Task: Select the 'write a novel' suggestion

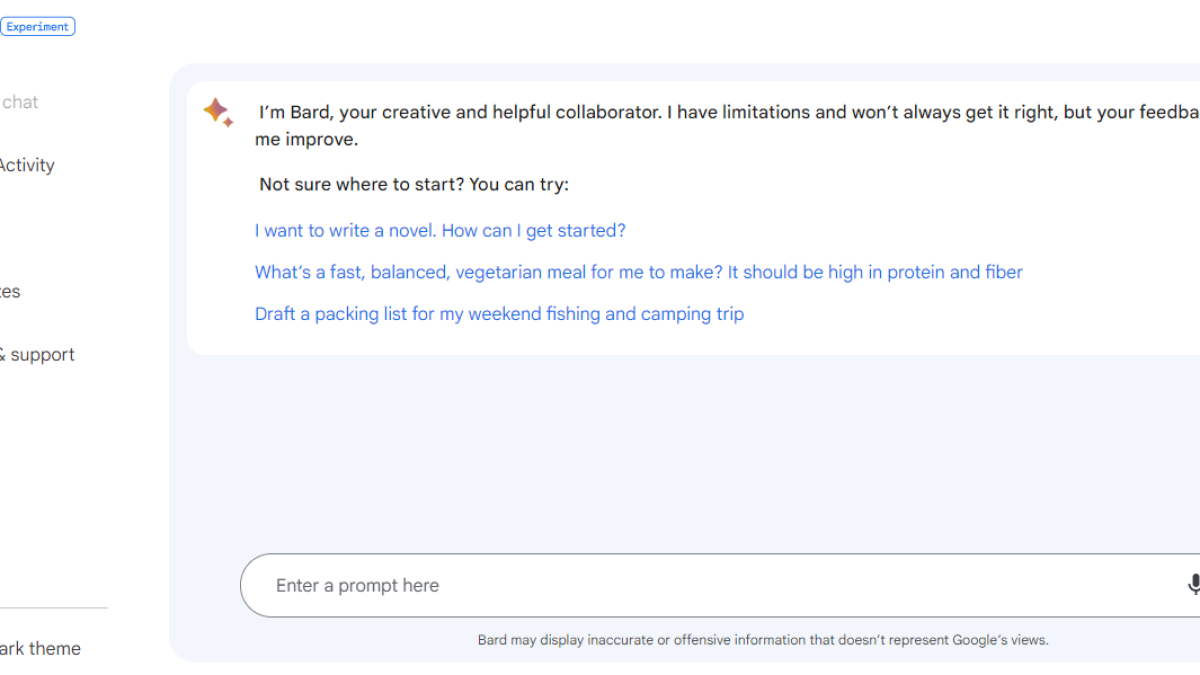Action: coord(440,230)
